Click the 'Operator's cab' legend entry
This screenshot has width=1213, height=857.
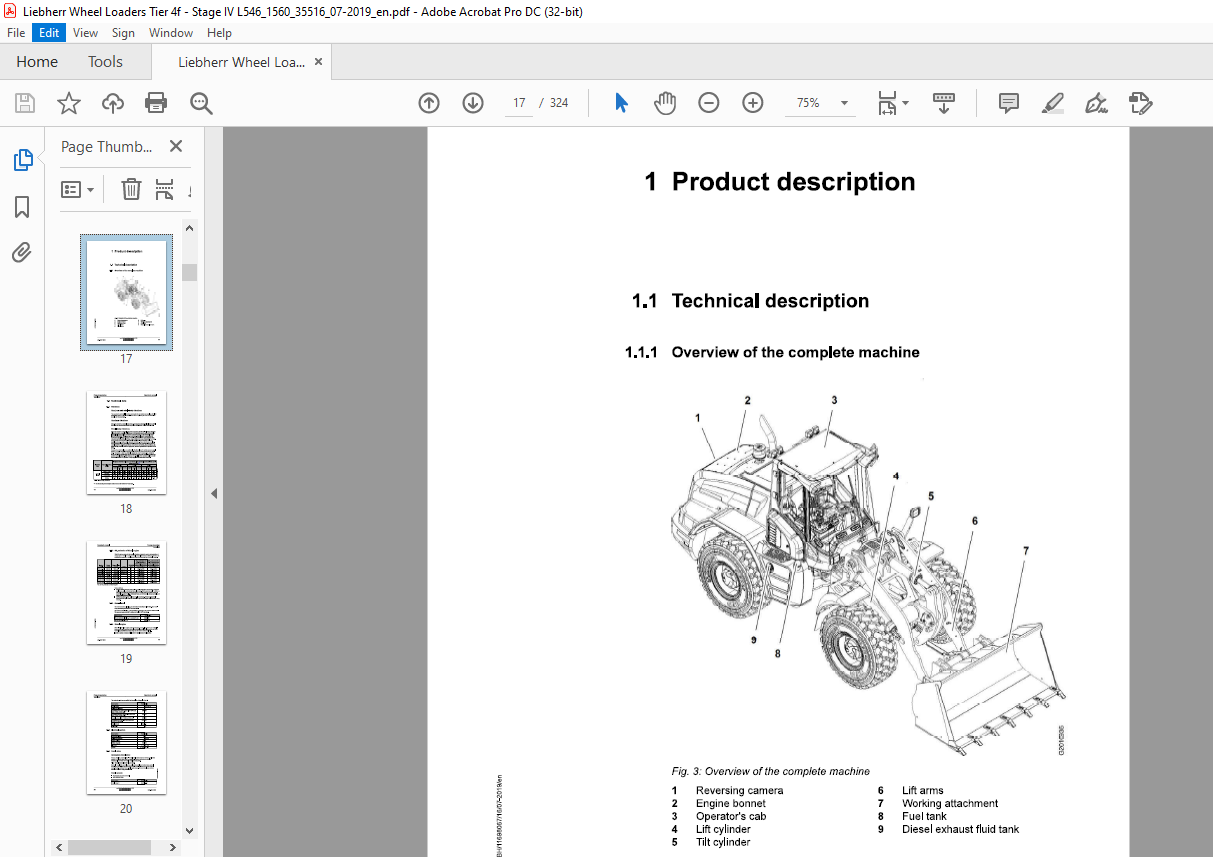731,816
